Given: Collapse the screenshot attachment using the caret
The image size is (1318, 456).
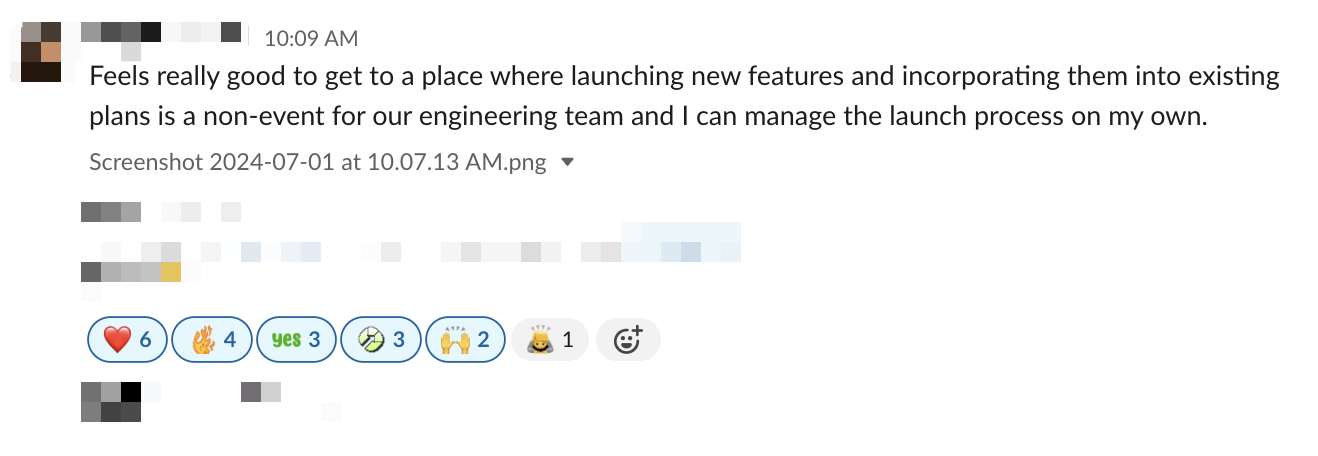Looking at the screenshot, I should click(x=568, y=162).
